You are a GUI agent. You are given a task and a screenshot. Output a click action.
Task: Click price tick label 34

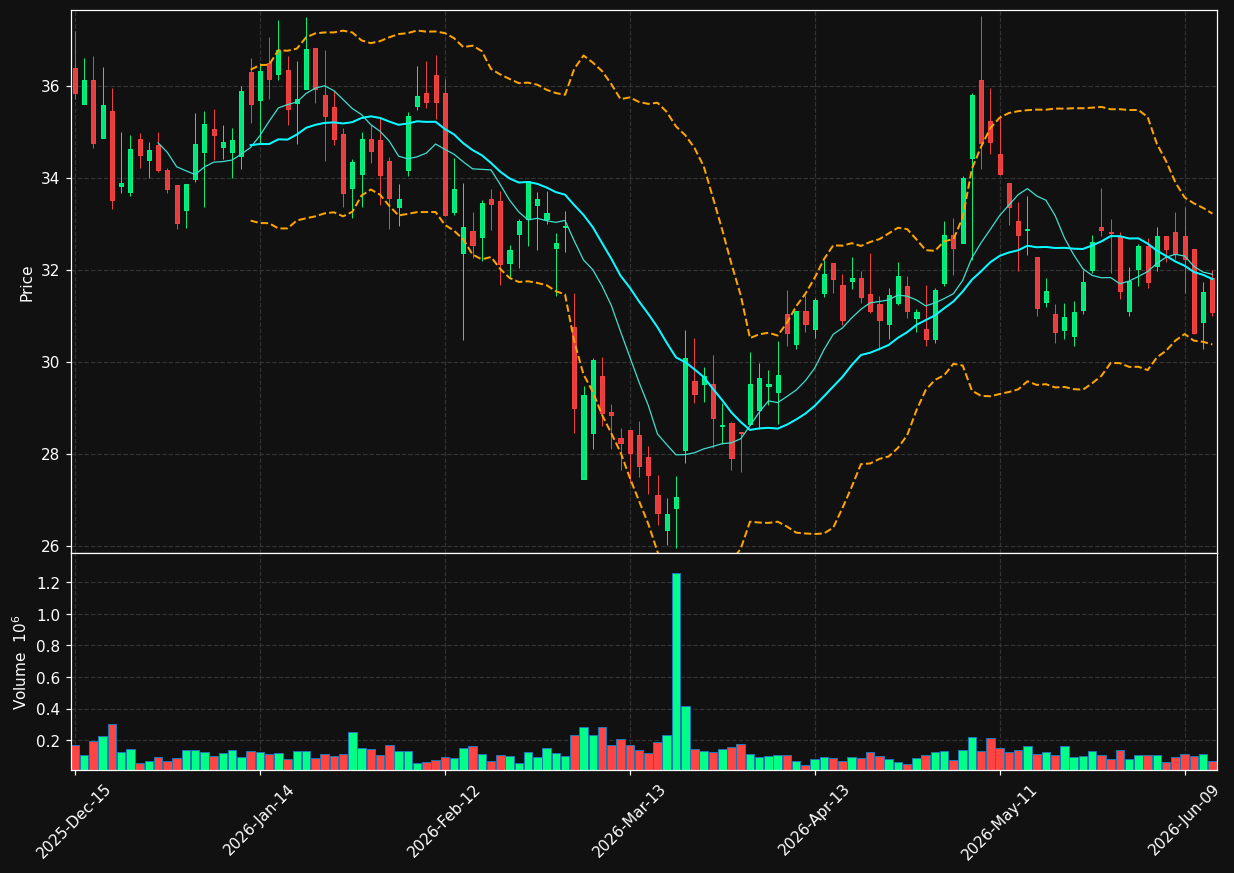[x=51, y=178]
